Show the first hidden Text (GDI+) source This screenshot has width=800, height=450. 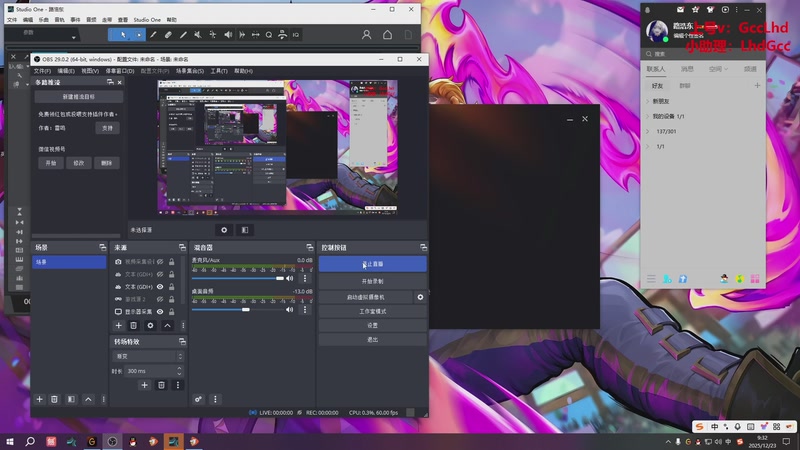[x=160, y=274]
